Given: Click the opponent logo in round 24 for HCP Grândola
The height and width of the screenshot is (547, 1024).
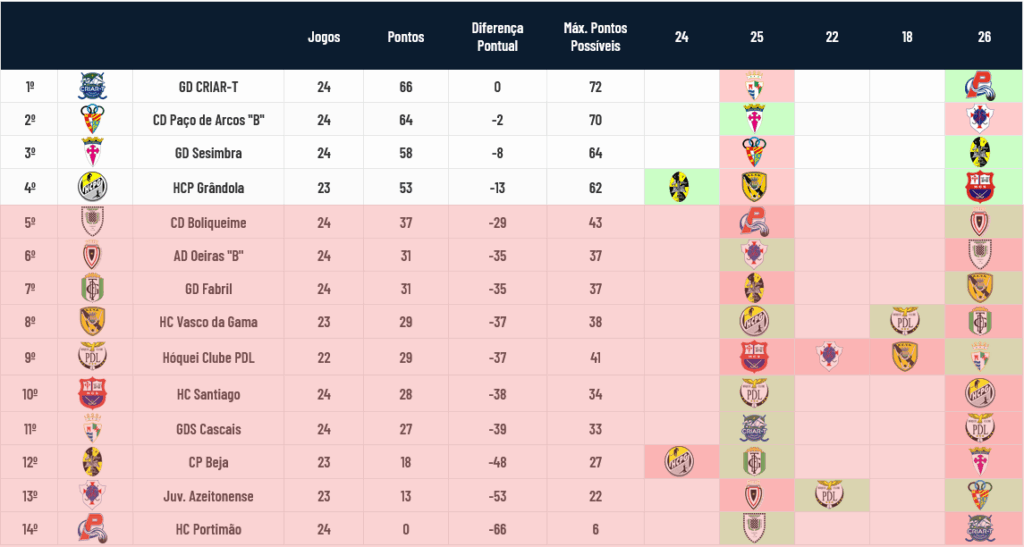Looking at the screenshot, I should pos(679,187).
